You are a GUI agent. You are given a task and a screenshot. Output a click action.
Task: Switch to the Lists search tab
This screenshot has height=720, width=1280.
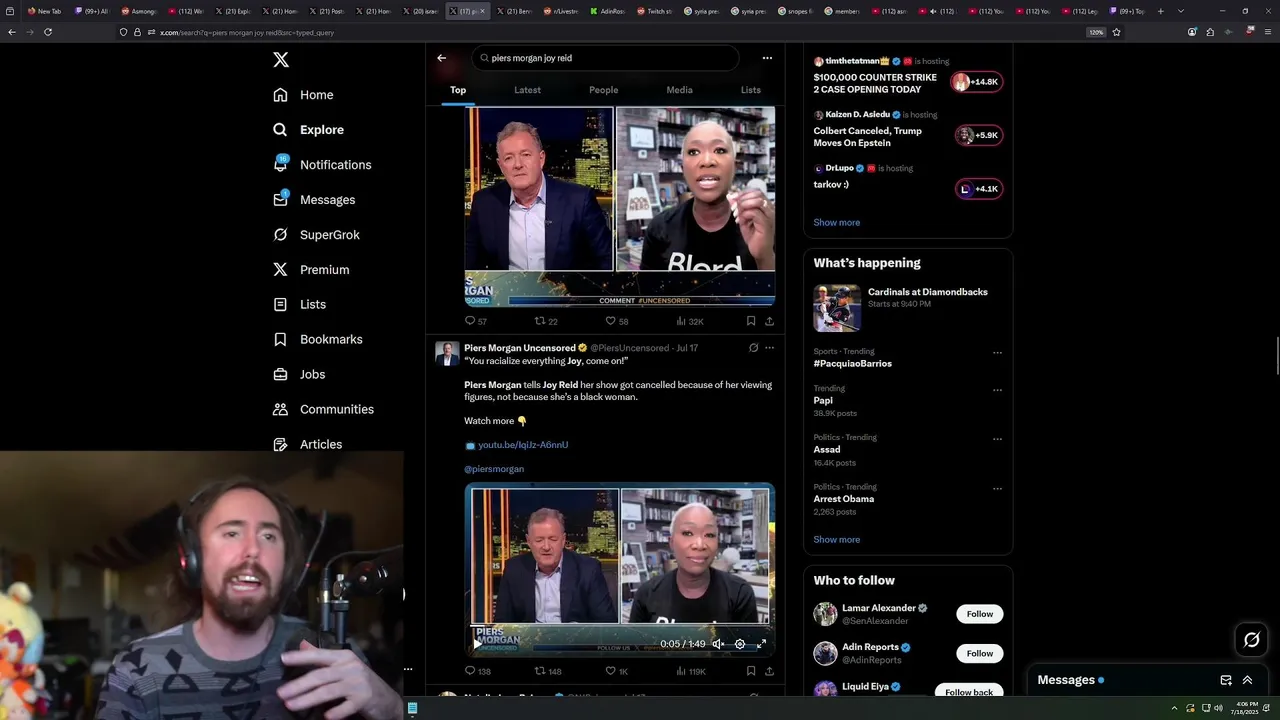click(x=750, y=90)
